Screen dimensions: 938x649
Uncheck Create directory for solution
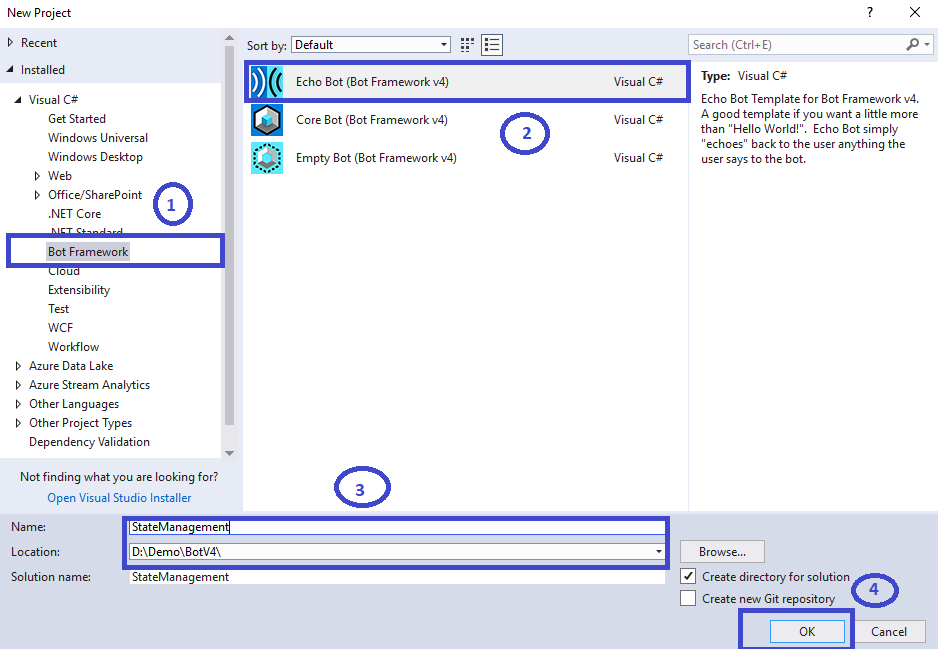pyautogui.click(x=686, y=576)
